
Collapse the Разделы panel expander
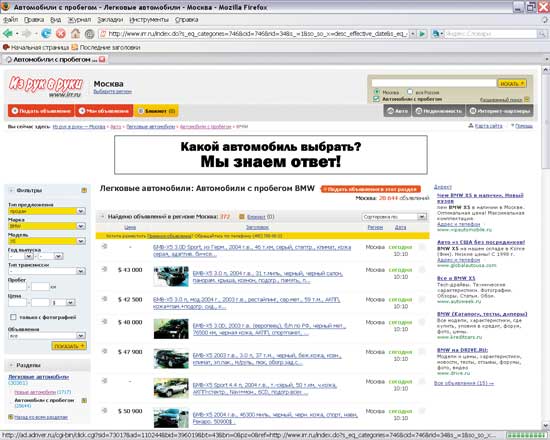pos(11,365)
